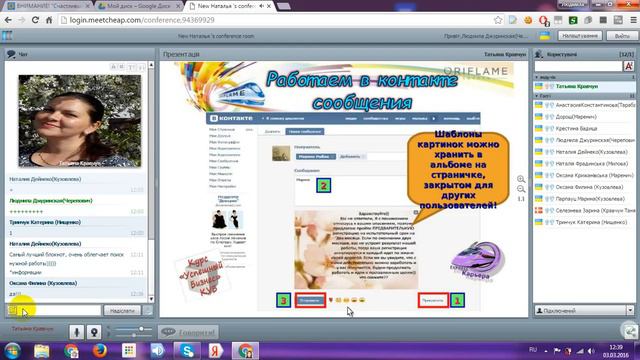The height and width of the screenshot is (360, 640).
Task: Click the RU language indicator in tray
Action: (533, 350)
